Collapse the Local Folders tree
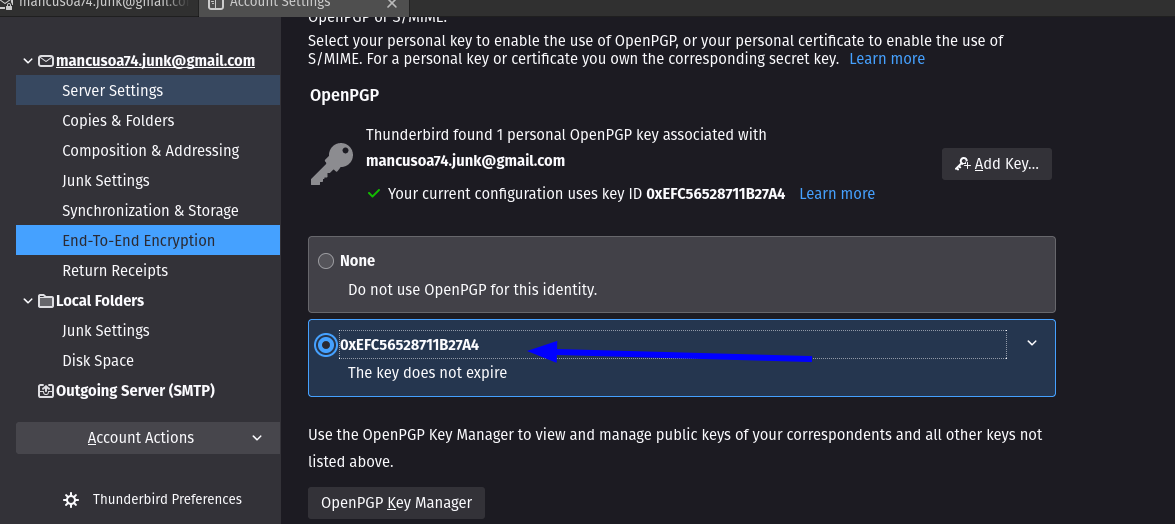1175x524 pixels. pyautogui.click(x=28, y=301)
